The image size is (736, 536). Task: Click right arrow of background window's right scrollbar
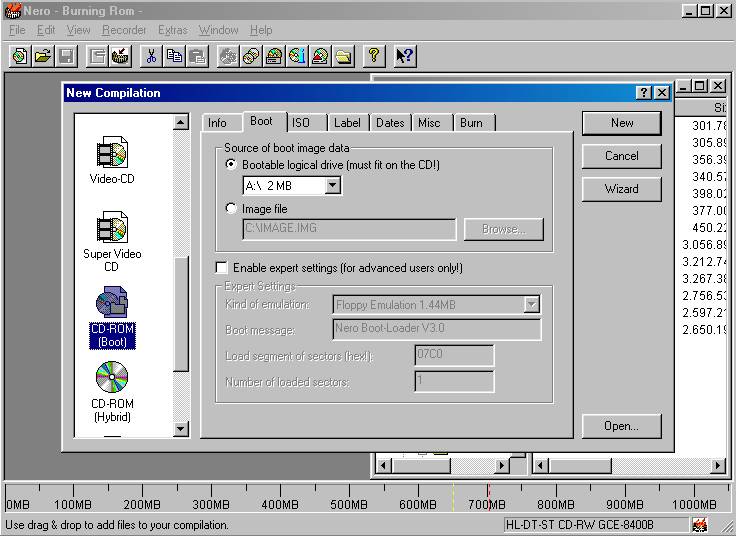click(717, 466)
